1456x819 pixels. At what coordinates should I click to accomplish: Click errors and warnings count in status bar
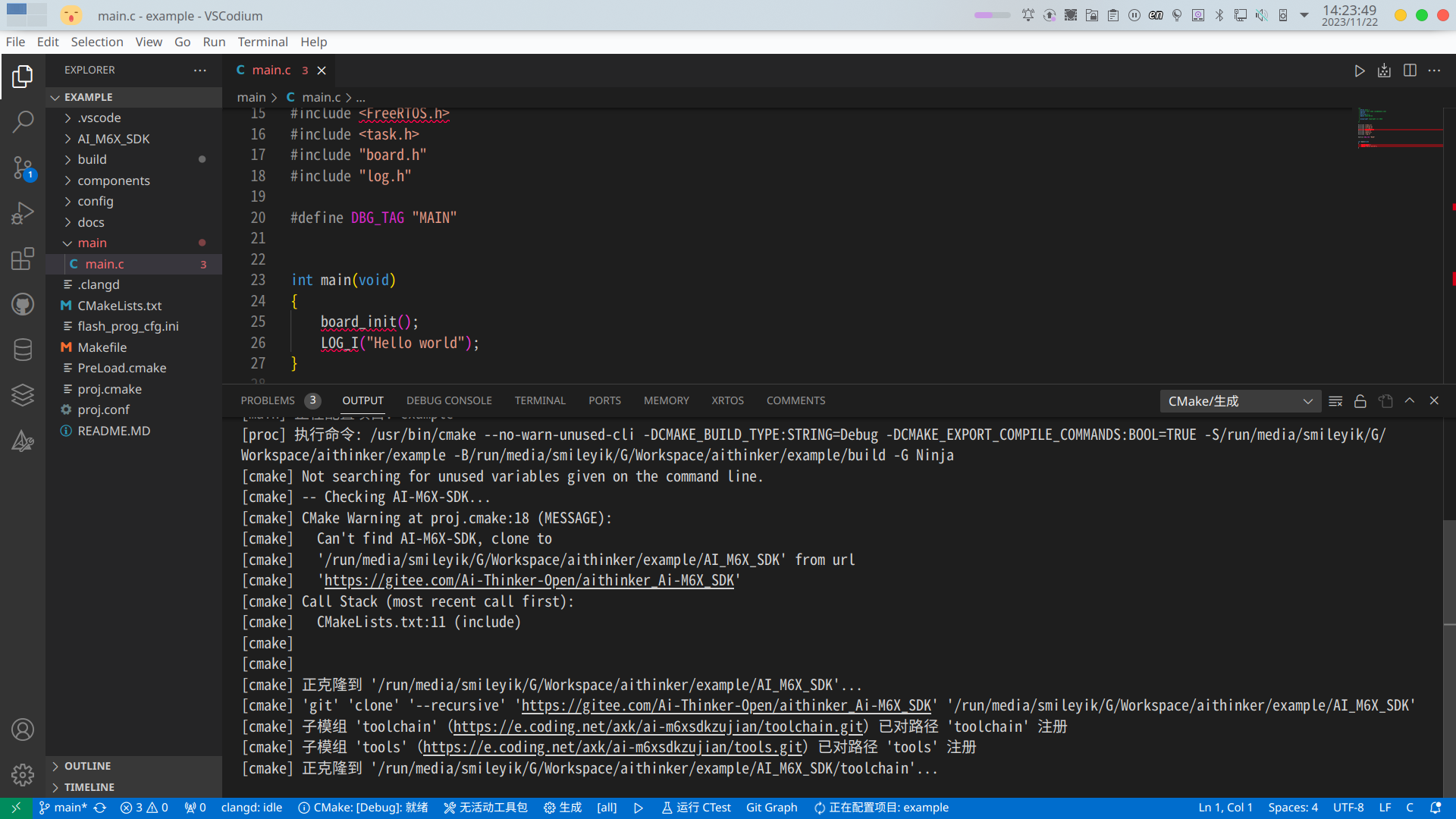[144, 808]
